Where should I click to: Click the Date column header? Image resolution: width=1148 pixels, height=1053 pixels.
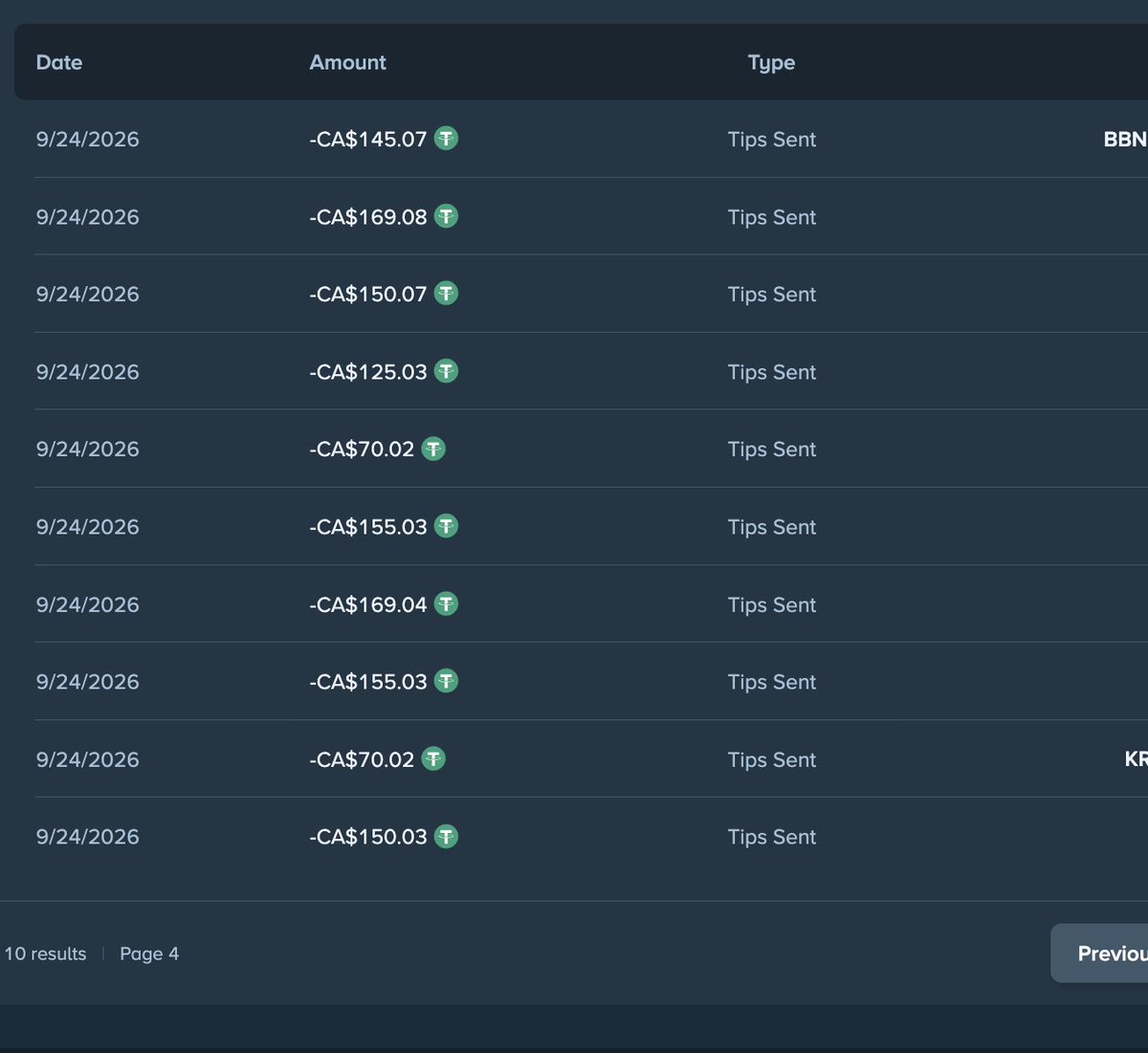pyautogui.click(x=59, y=62)
